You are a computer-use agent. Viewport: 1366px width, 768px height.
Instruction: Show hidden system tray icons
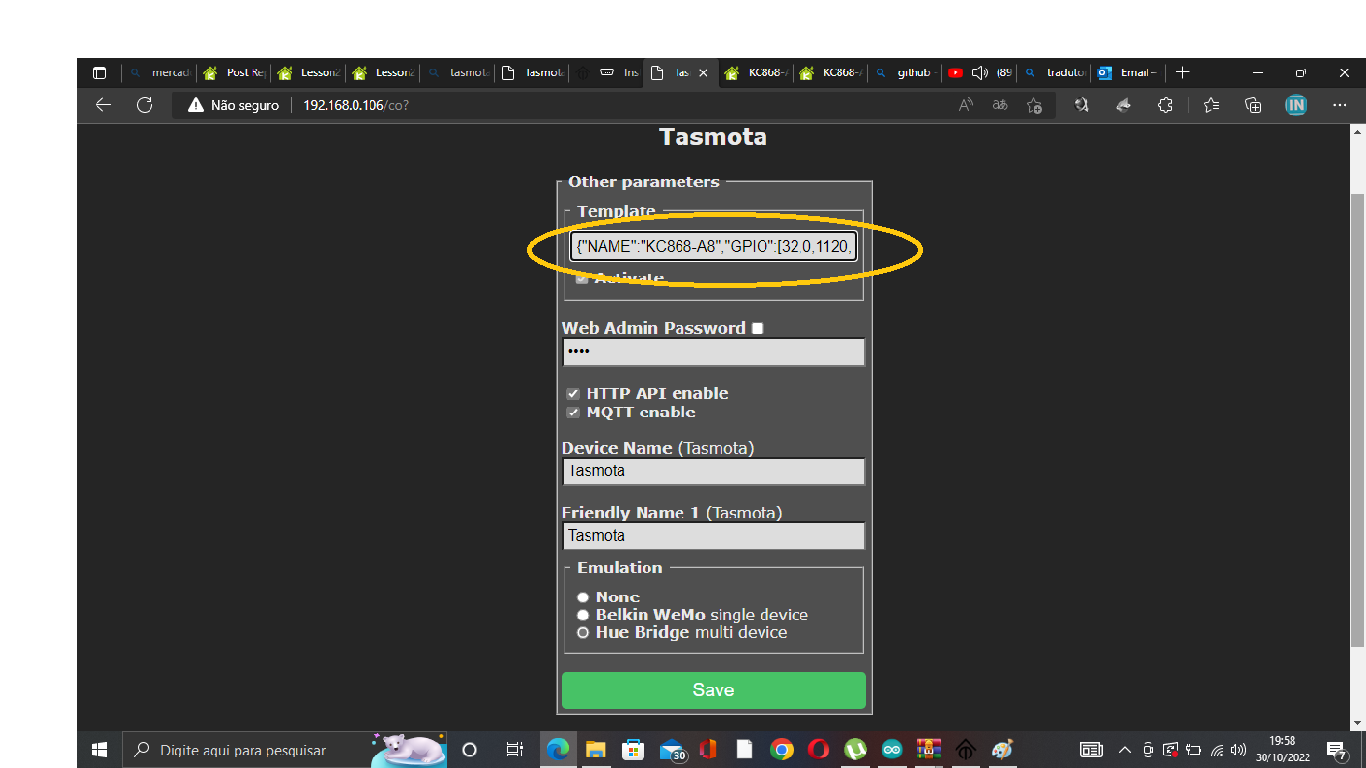(x=1125, y=749)
